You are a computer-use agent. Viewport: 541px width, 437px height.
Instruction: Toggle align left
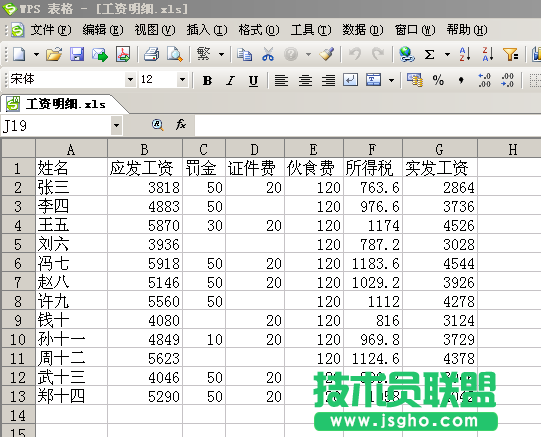282,80
